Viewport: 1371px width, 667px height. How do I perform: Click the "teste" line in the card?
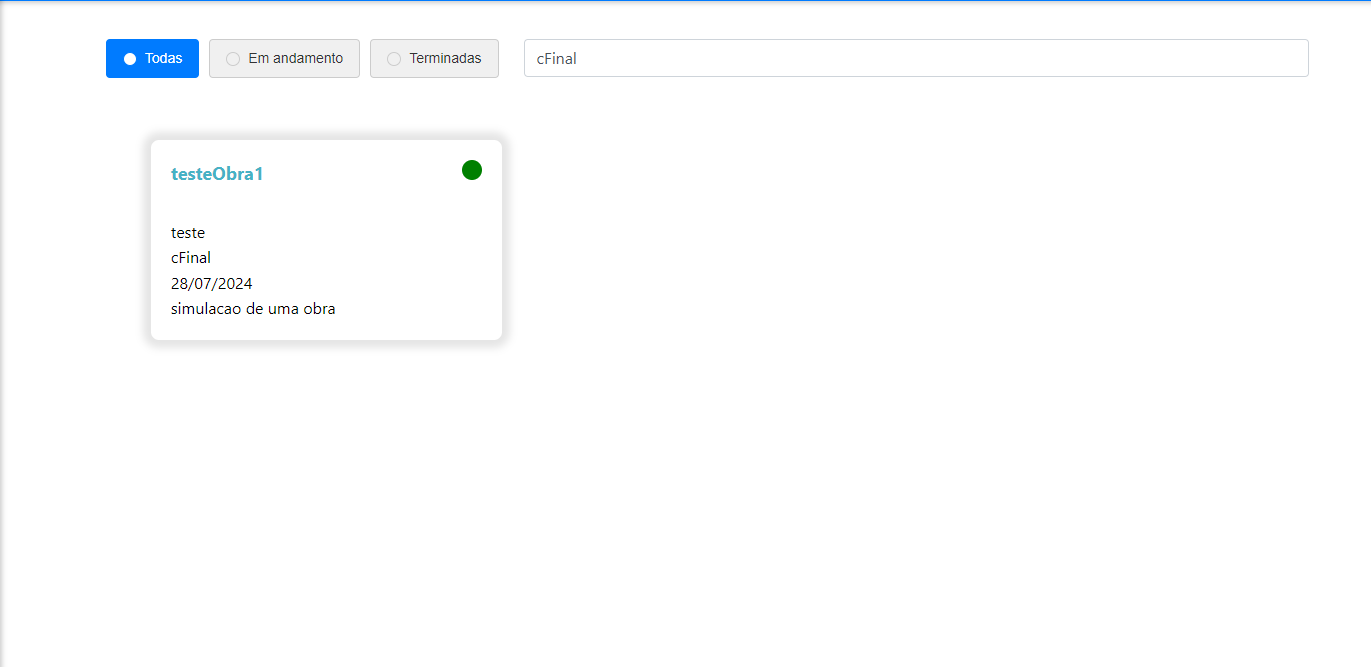point(188,233)
